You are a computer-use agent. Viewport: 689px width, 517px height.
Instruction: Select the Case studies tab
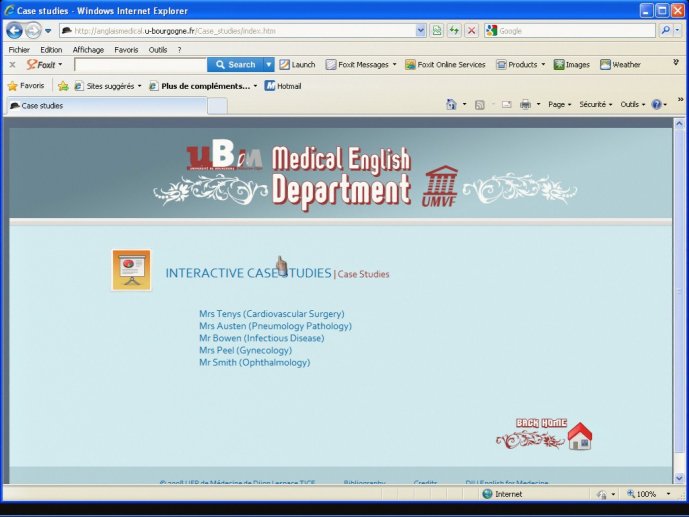pos(105,106)
